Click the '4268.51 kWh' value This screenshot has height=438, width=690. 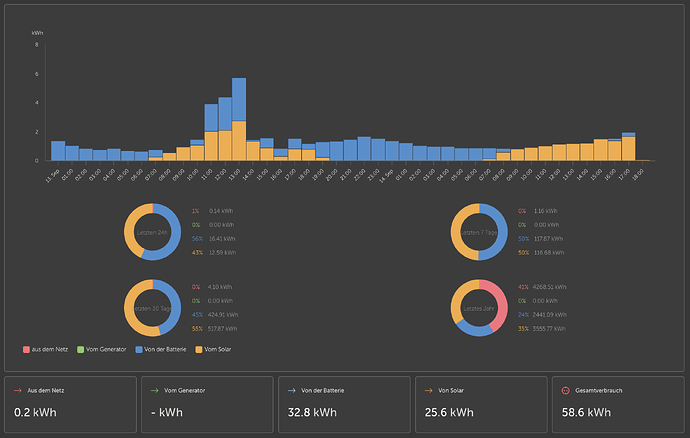[549, 287]
